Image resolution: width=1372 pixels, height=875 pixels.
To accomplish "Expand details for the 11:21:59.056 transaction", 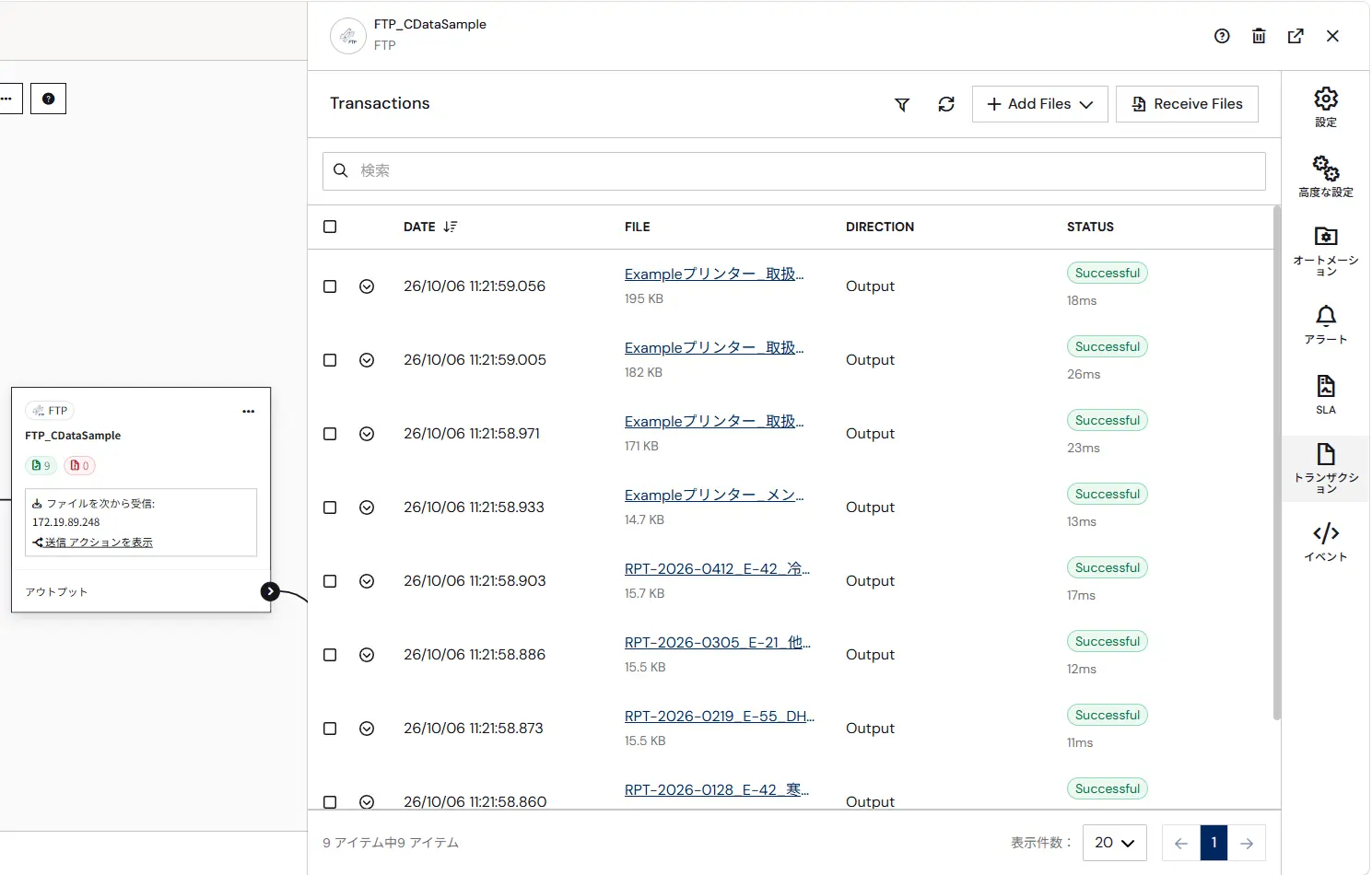I will click(x=367, y=286).
